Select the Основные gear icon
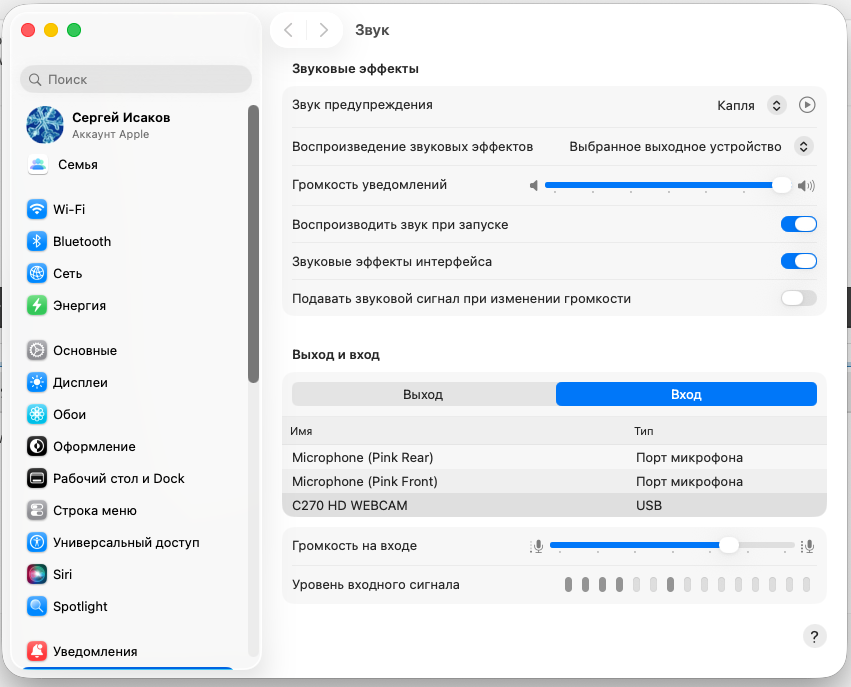This screenshot has height=687, width=851. pos(37,350)
